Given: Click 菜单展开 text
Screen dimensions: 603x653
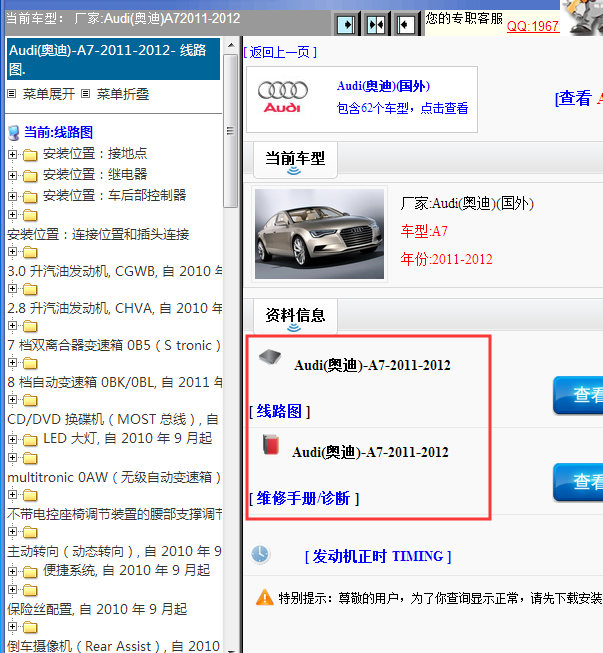Looking at the screenshot, I should [x=48, y=94].
